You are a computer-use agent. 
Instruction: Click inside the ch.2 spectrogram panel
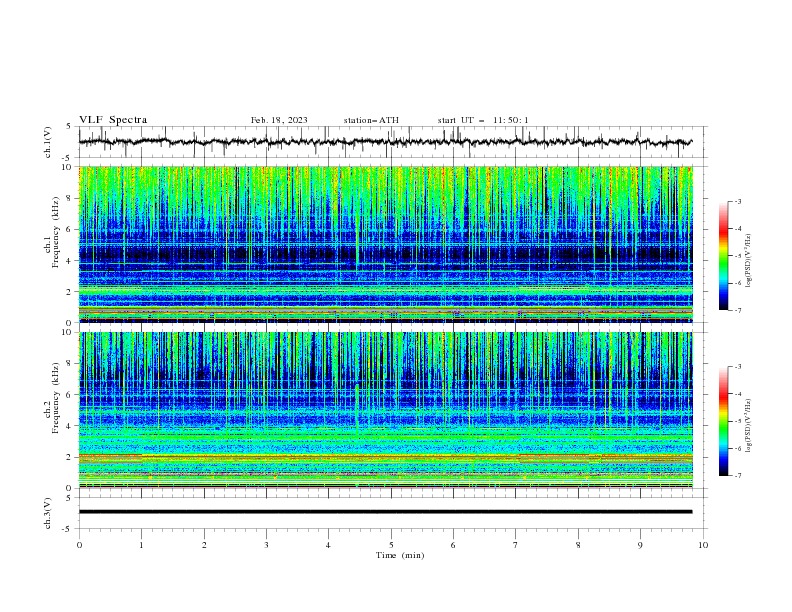click(x=385, y=410)
